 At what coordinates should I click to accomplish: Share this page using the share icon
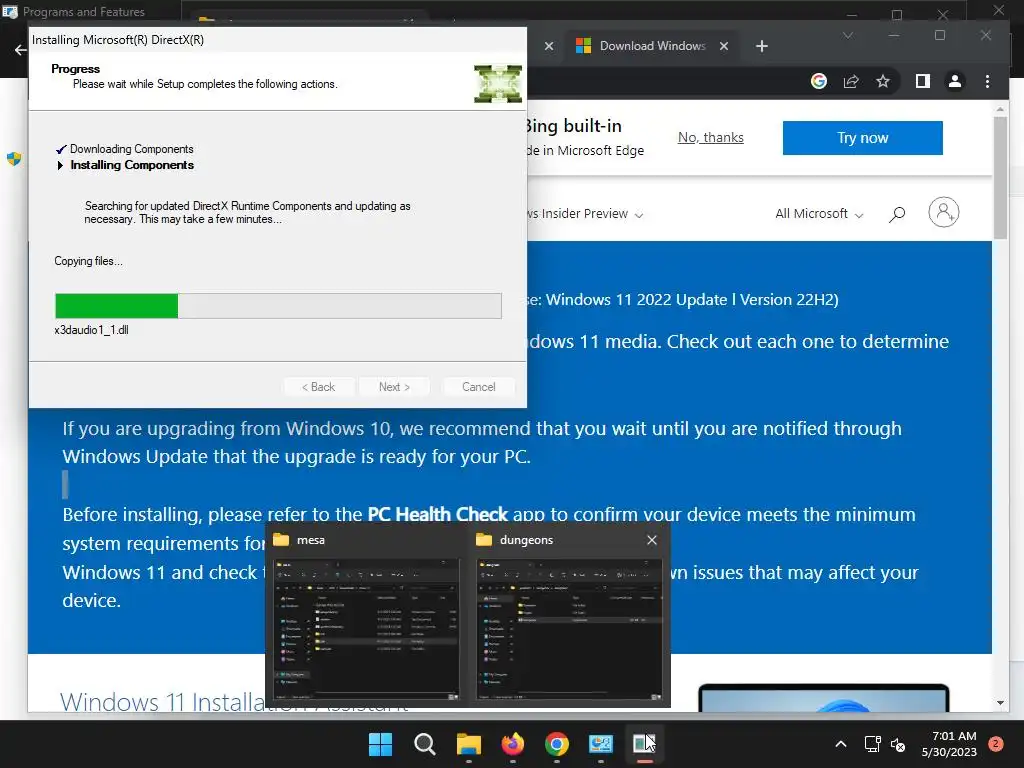[851, 81]
